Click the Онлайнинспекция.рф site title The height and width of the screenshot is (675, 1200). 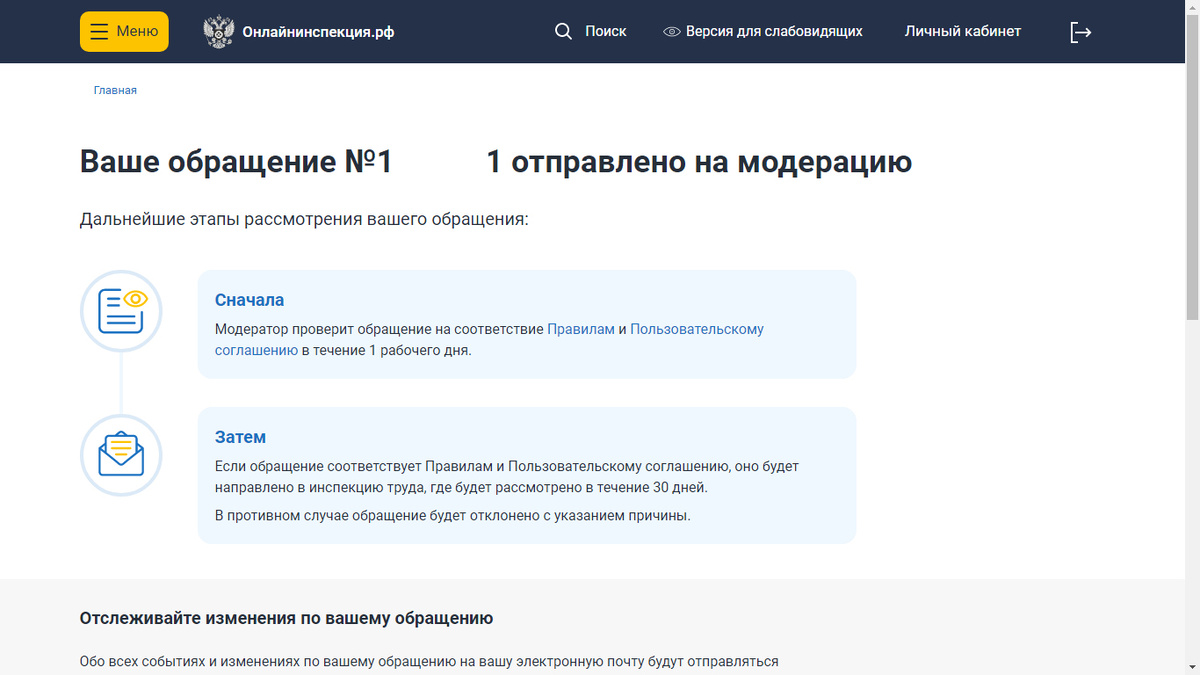tap(320, 31)
